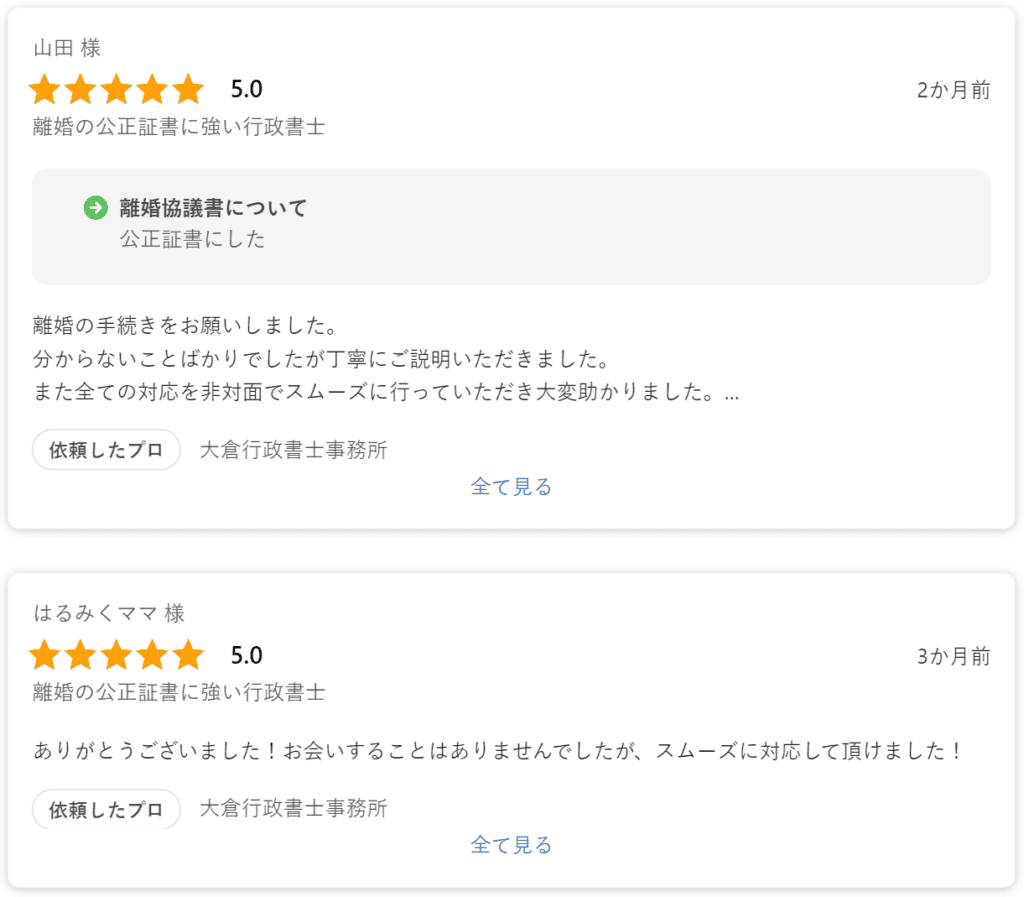The width and height of the screenshot is (1024, 897).
Task: Click the 依頼したプロ badge in 山田 様's review
Action: click(x=106, y=450)
